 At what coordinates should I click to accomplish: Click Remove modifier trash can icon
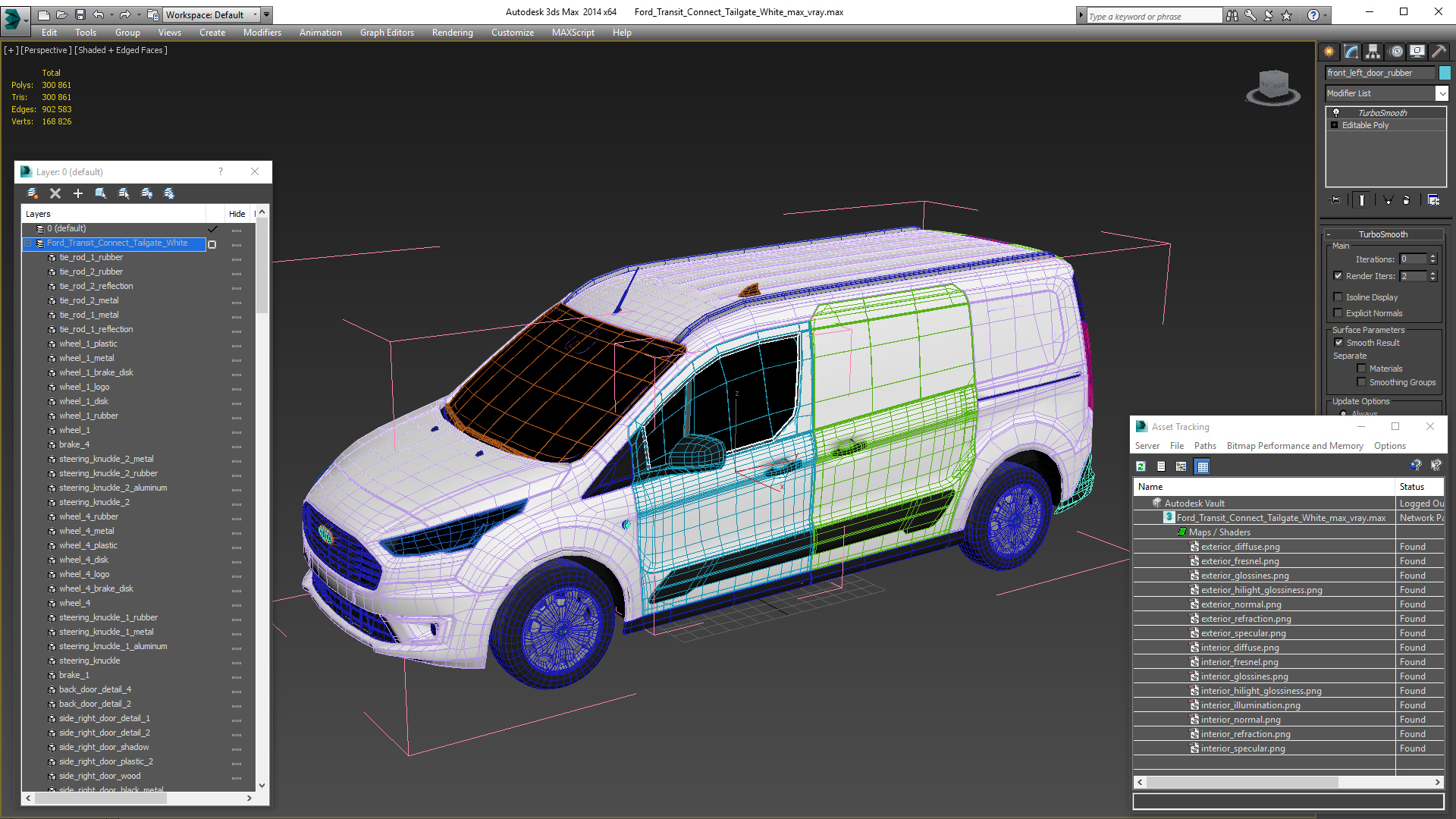click(1407, 200)
